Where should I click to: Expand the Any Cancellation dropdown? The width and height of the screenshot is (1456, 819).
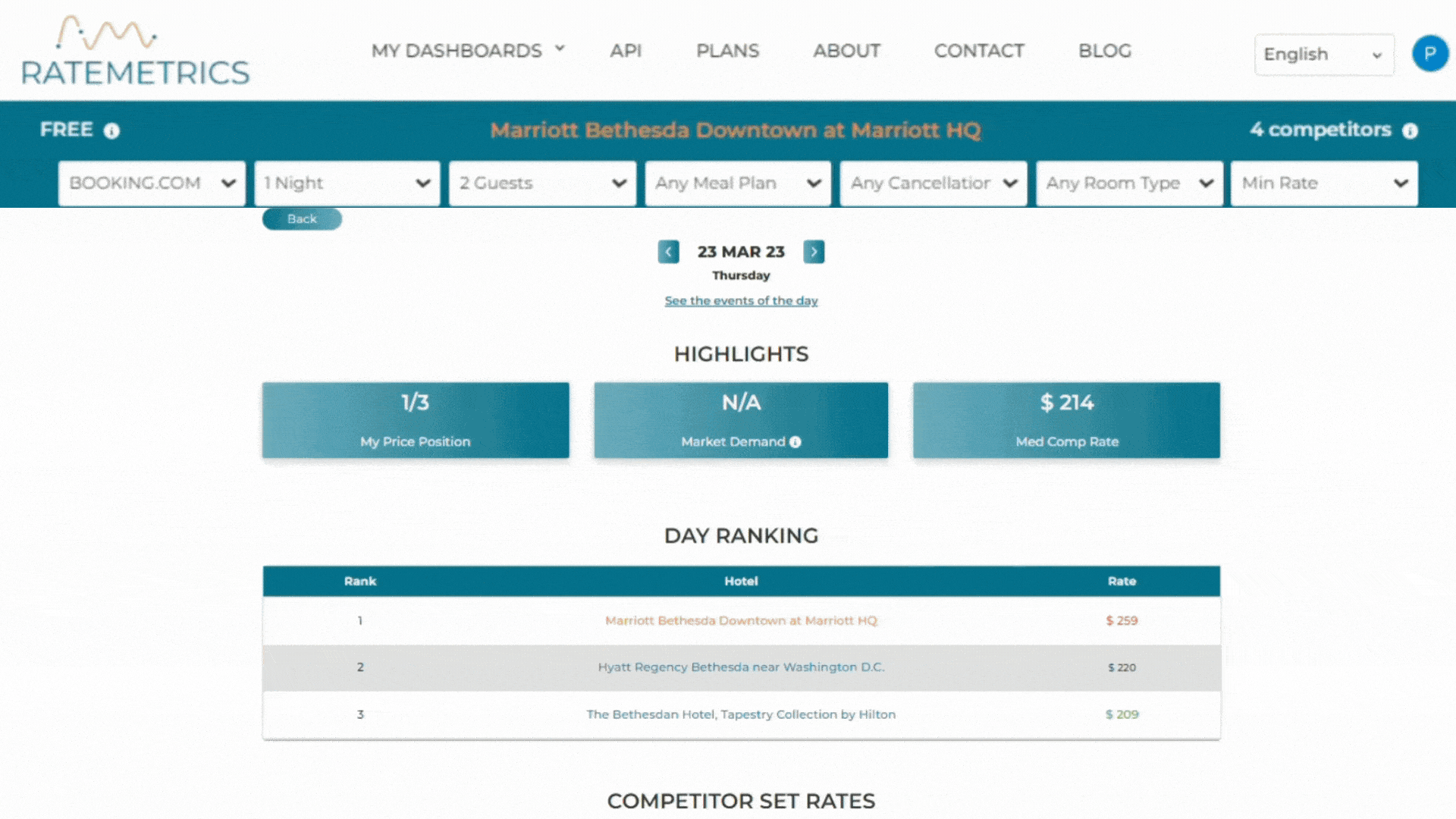tap(934, 184)
